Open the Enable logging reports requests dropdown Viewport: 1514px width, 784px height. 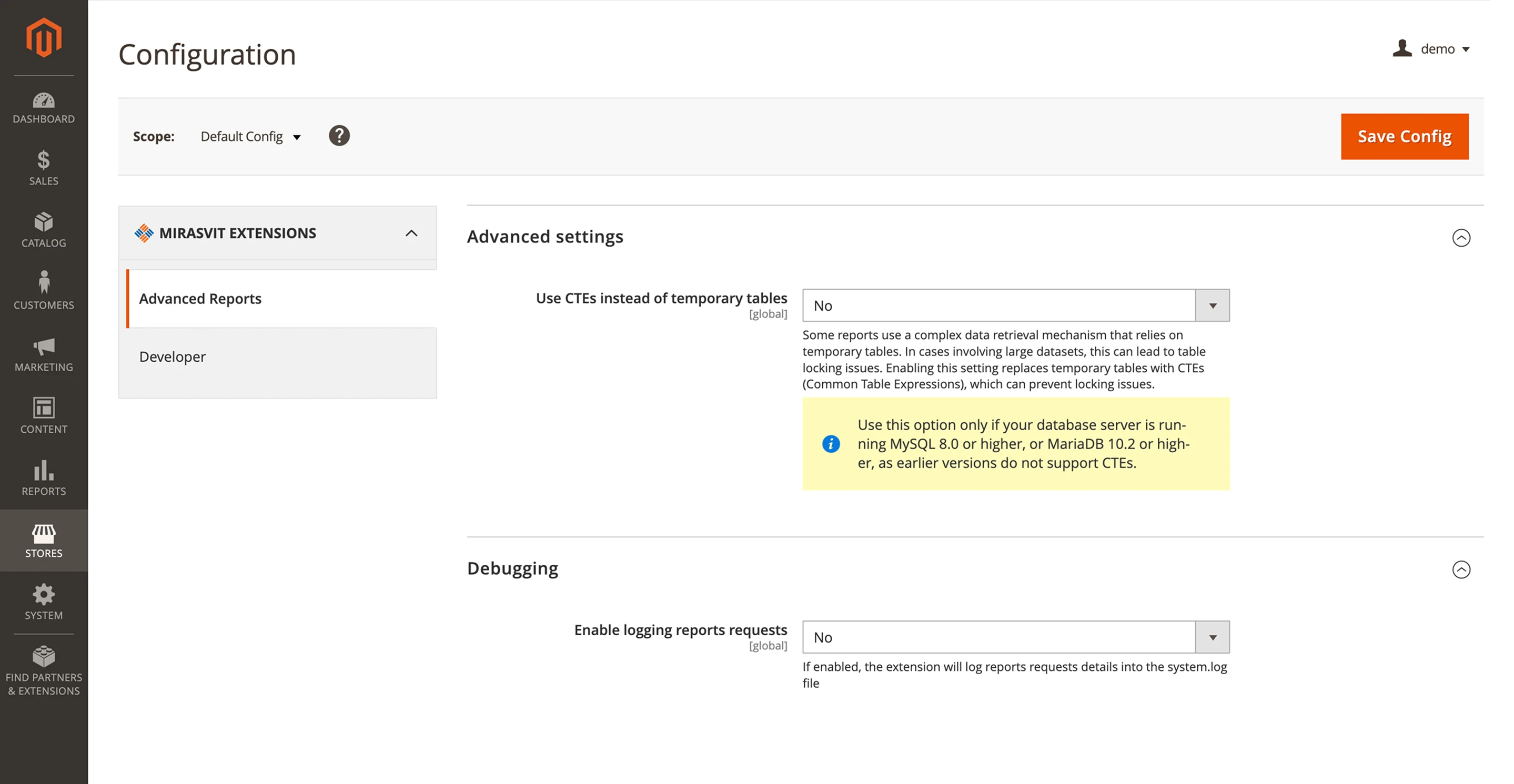pos(1212,637)
